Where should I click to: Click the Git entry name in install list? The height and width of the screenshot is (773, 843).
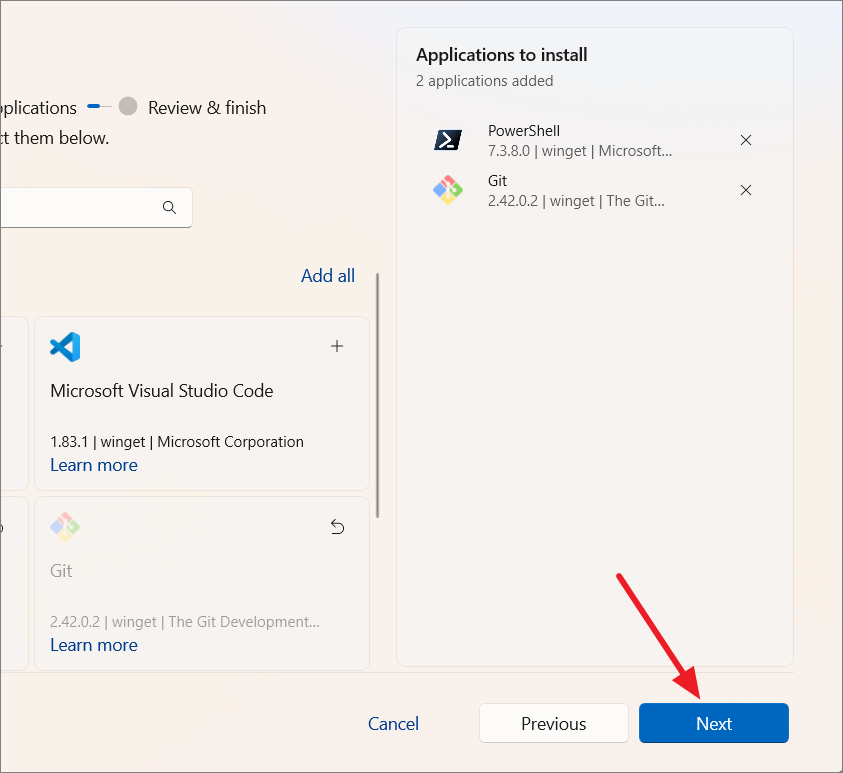click(497, 181)
